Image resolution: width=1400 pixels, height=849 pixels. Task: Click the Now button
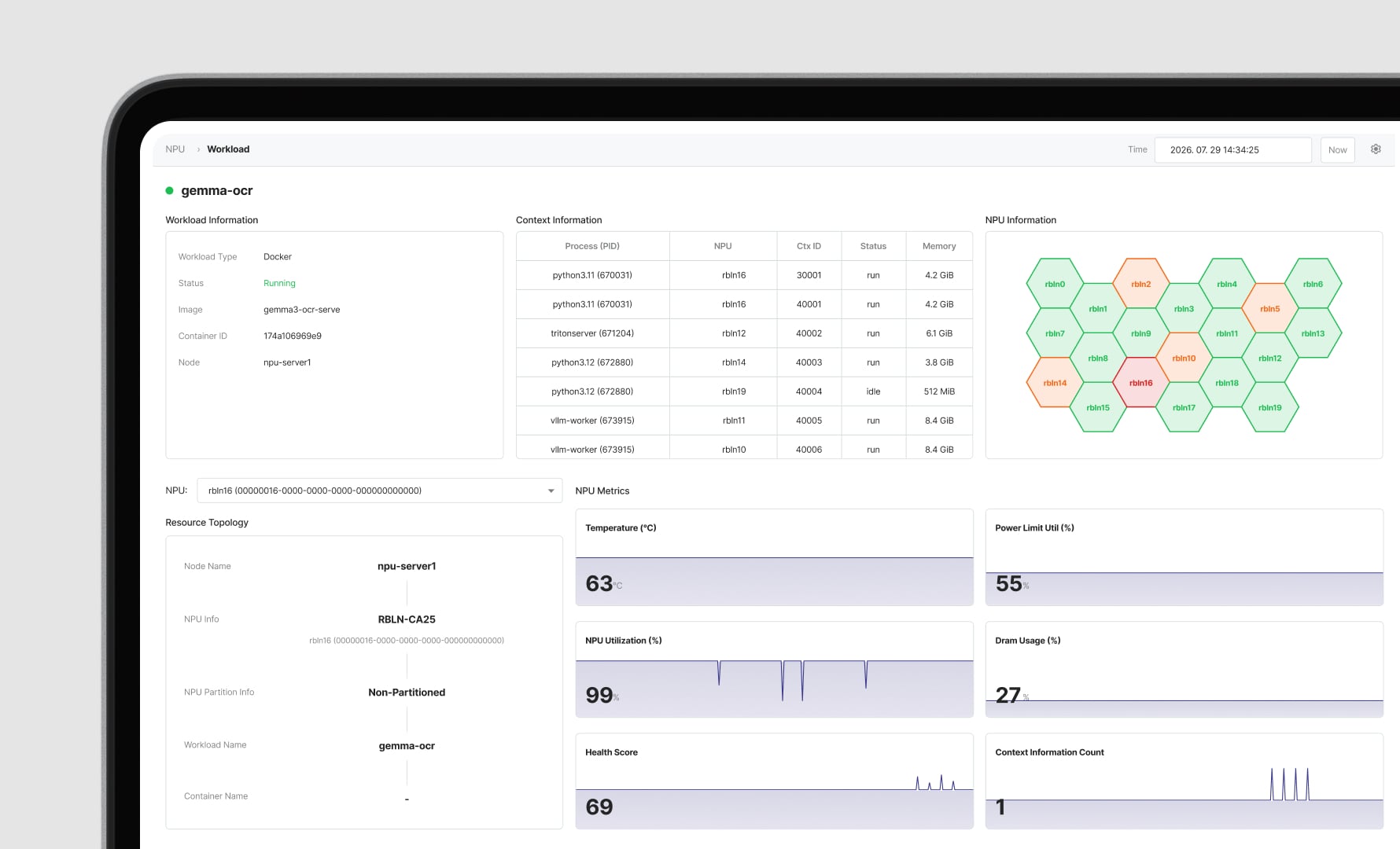click(1337, 150)
